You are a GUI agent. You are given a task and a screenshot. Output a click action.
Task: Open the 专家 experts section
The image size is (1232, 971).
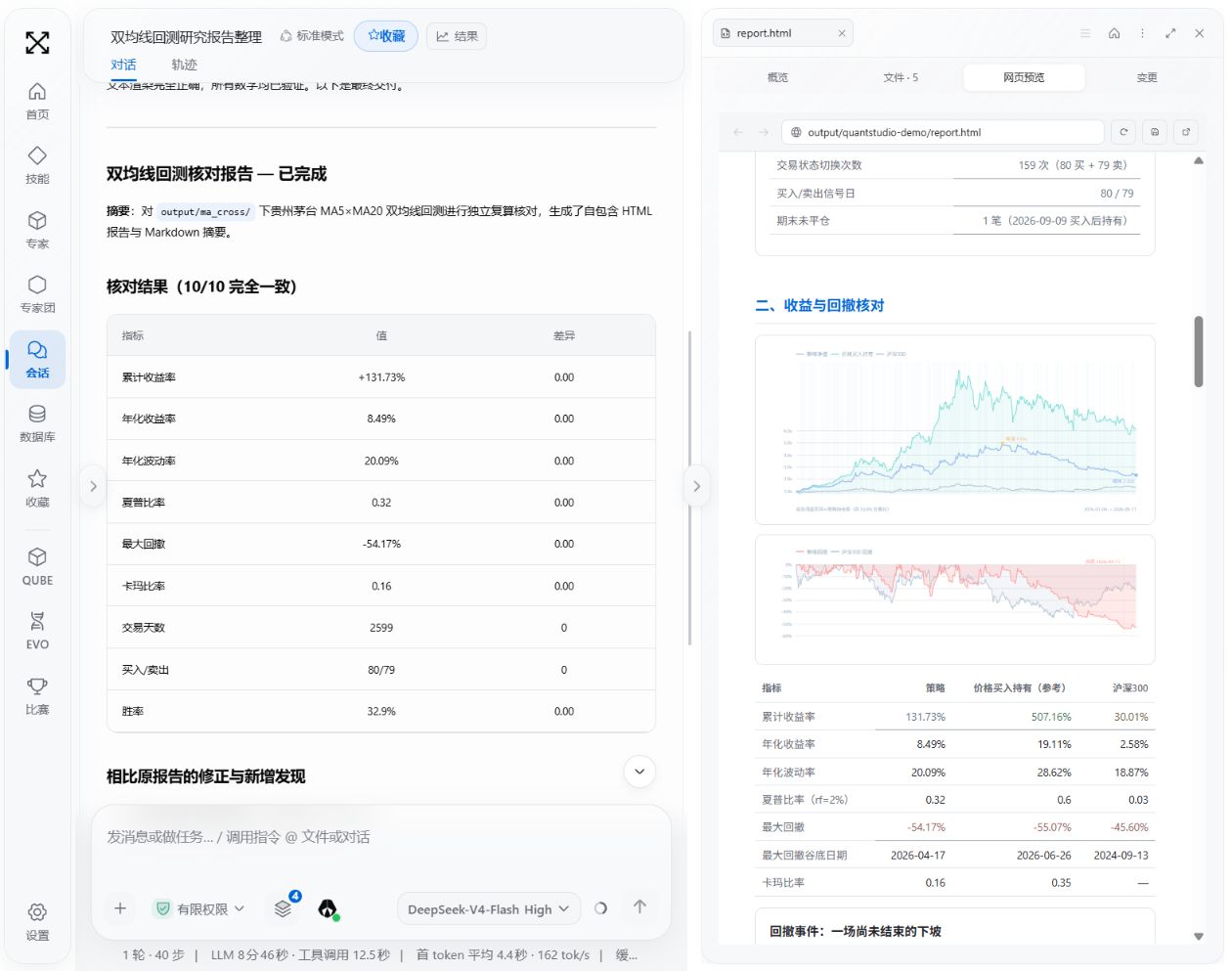[37, 230]
